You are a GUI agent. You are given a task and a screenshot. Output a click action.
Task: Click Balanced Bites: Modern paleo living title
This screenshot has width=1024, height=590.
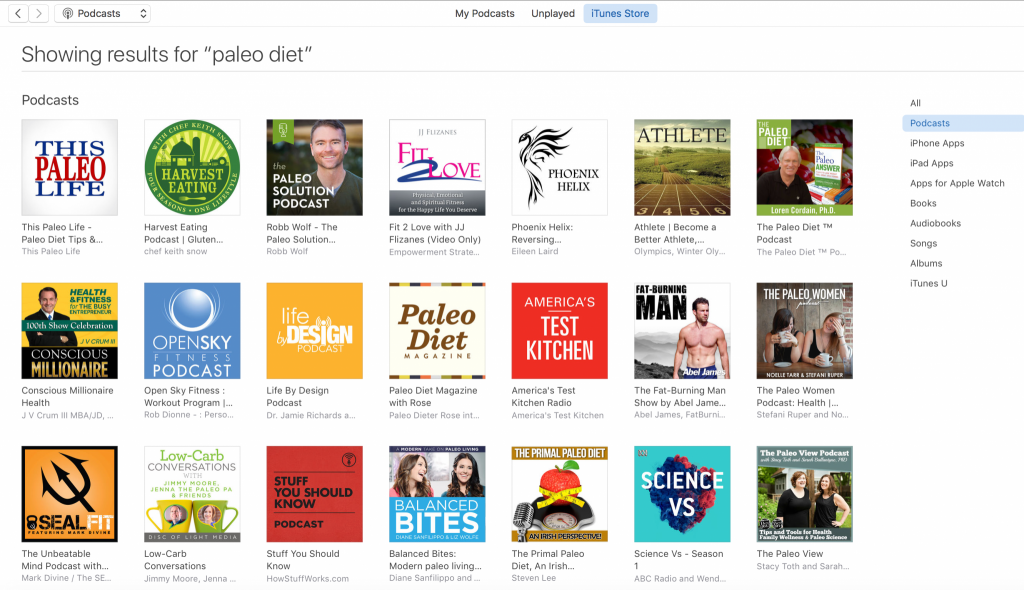click(x=436, y=560)
